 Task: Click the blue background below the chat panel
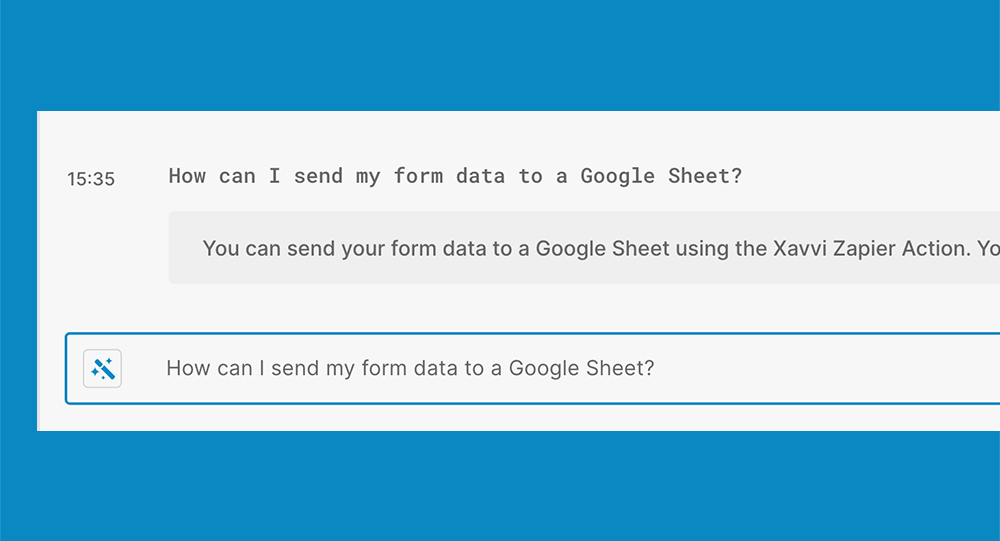click(x=500, y=487)
